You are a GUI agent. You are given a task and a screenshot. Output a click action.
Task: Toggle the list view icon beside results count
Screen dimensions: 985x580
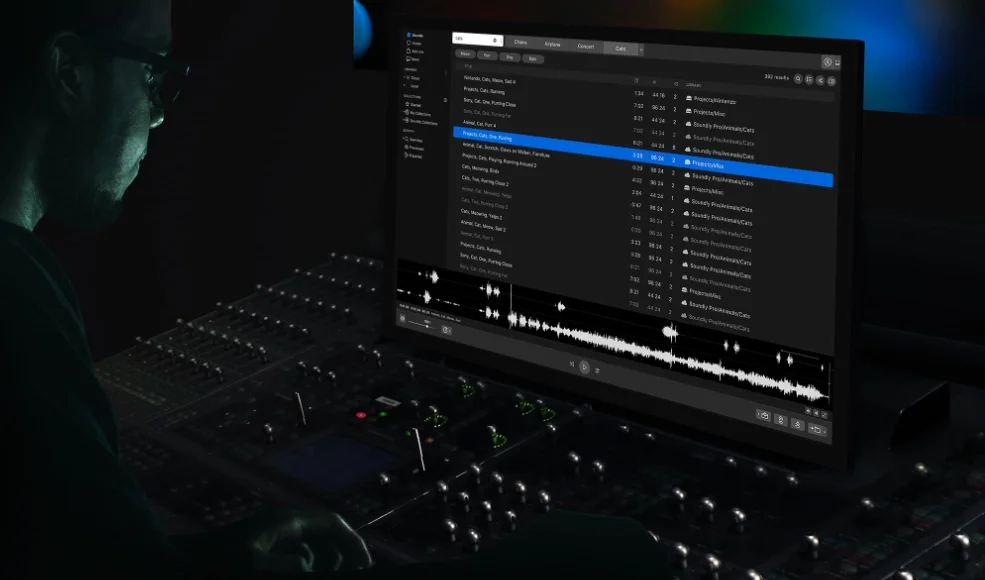coord(809,79)
